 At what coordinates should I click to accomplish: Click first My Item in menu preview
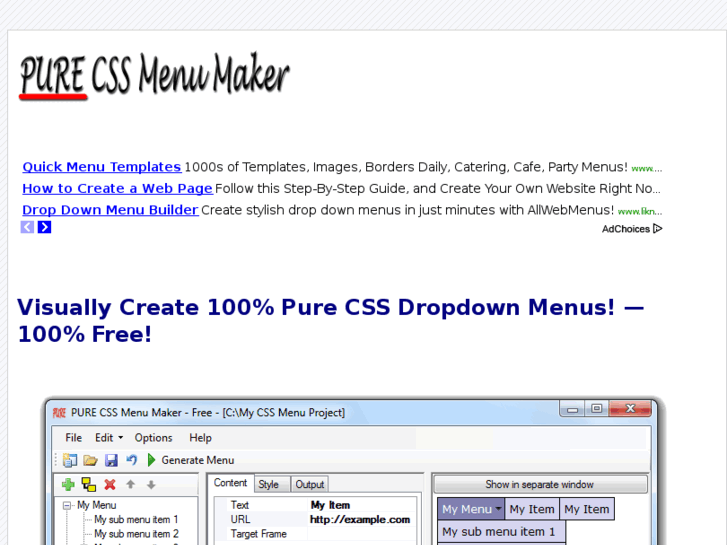click(532, 509)
